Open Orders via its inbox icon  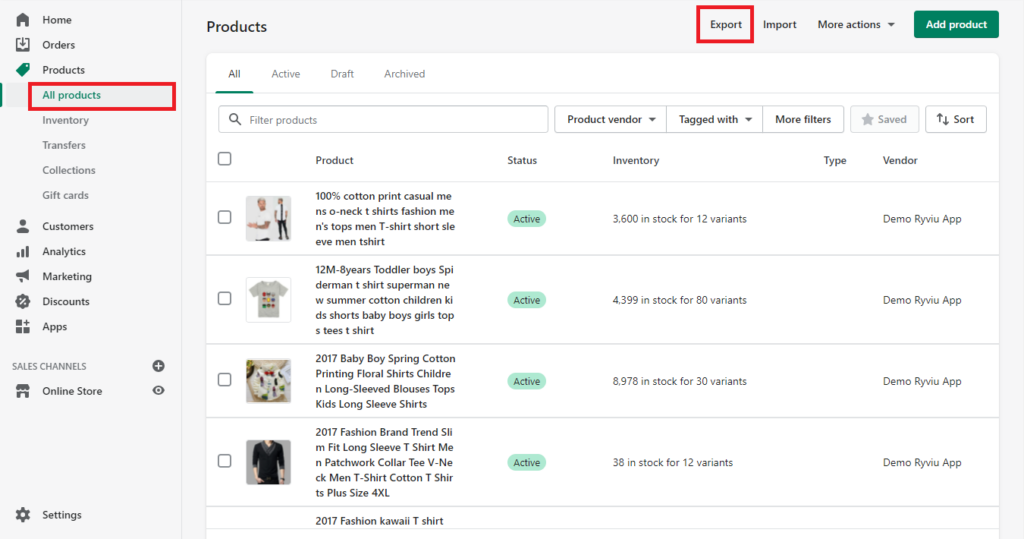[23, 45]
